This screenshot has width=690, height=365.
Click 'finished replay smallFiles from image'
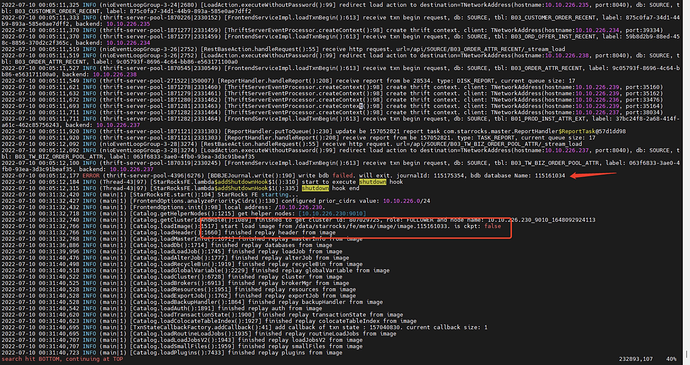point(300,346)
